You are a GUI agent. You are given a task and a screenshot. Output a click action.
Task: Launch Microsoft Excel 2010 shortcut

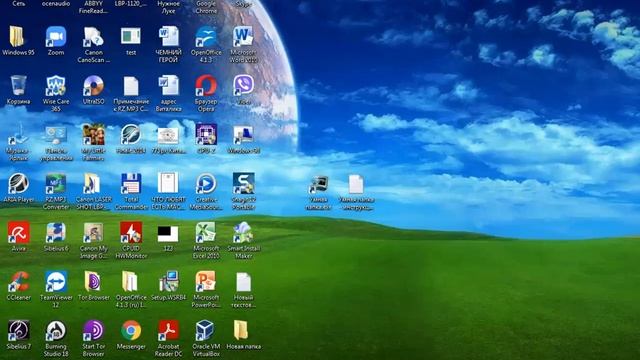206,233
